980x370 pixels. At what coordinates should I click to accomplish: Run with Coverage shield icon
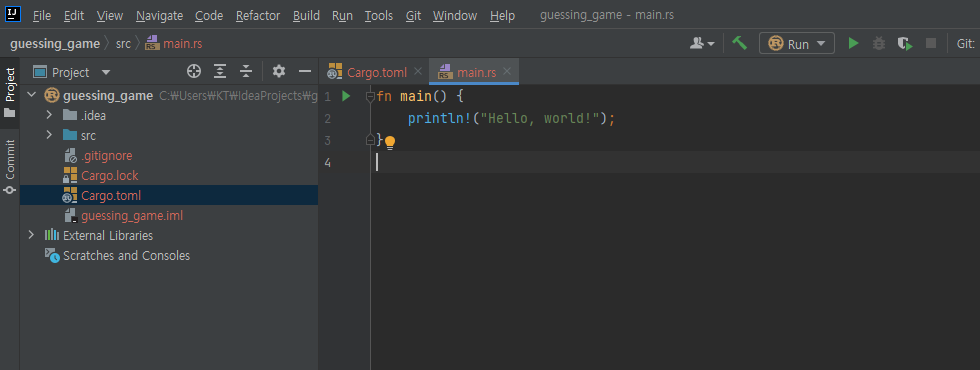(x=905, y=43)
